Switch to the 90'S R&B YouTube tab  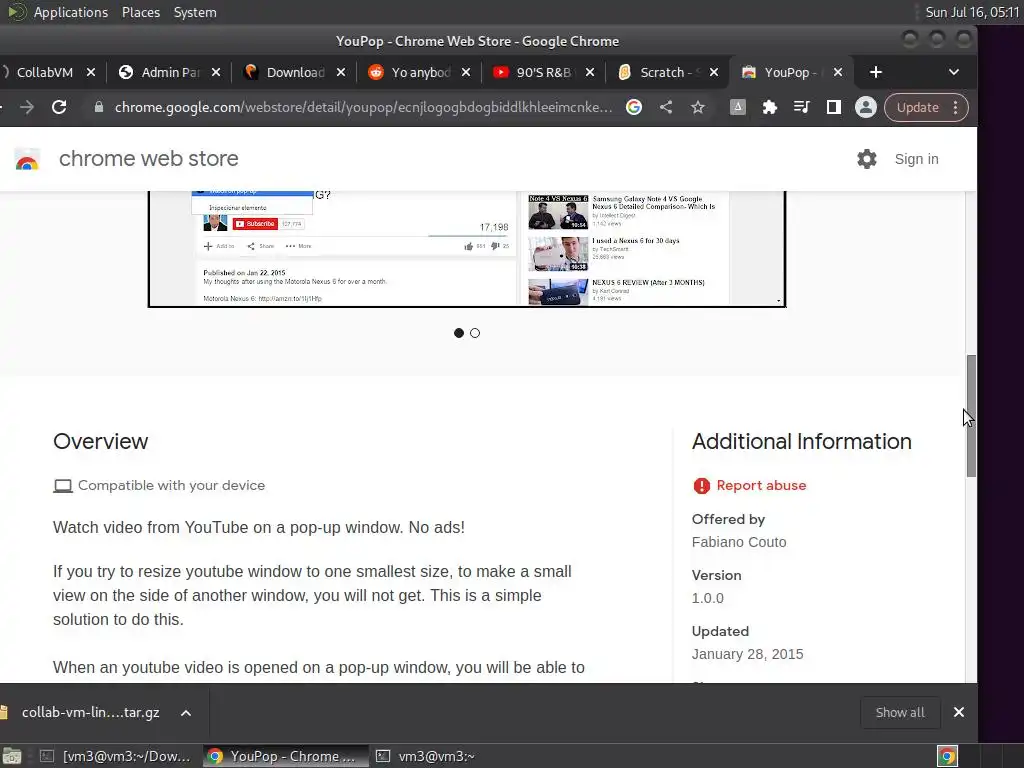point(543,72)
